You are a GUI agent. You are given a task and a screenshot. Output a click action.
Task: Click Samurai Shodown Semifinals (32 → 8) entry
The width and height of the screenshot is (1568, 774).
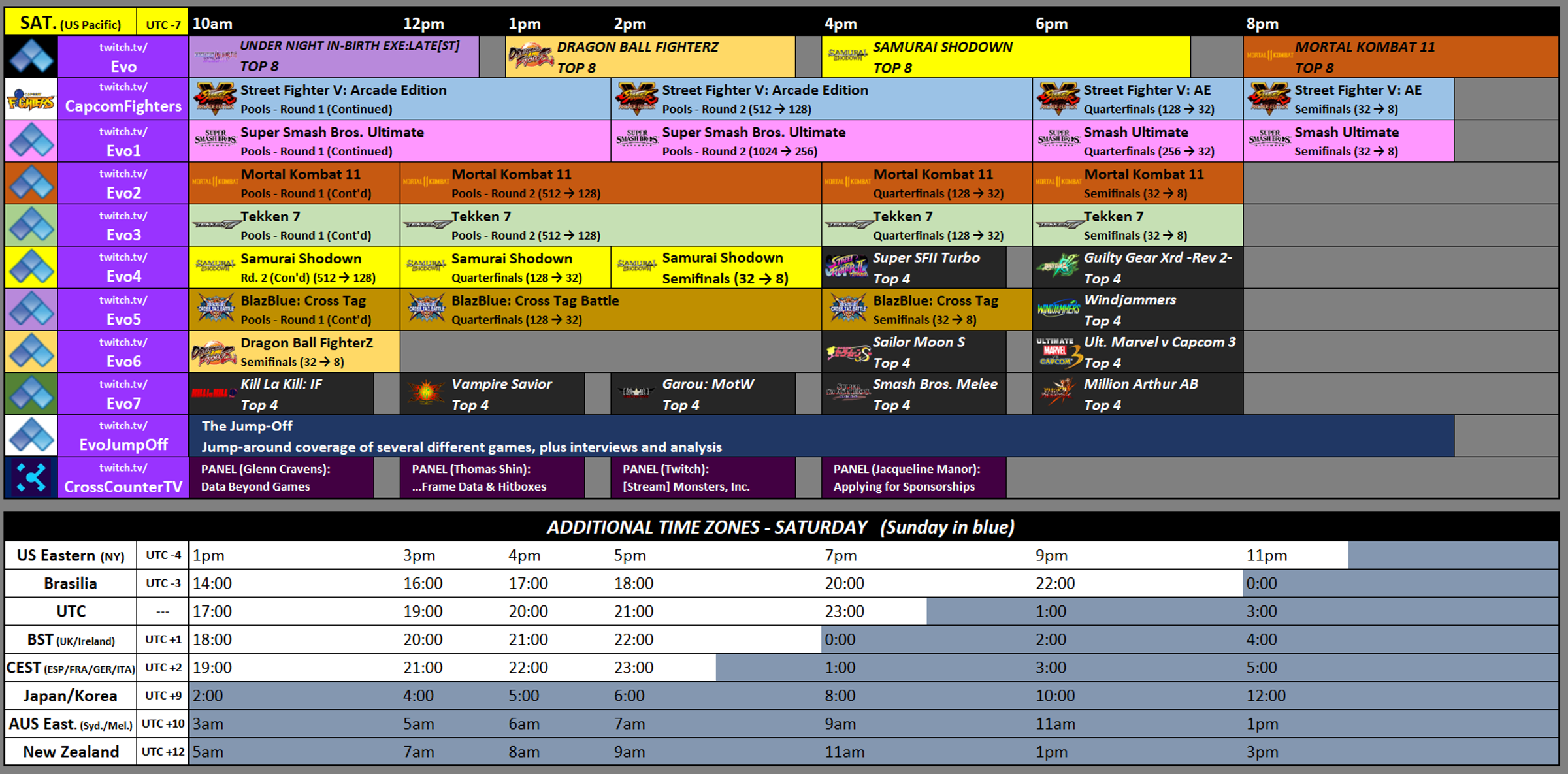pos(716,267)
